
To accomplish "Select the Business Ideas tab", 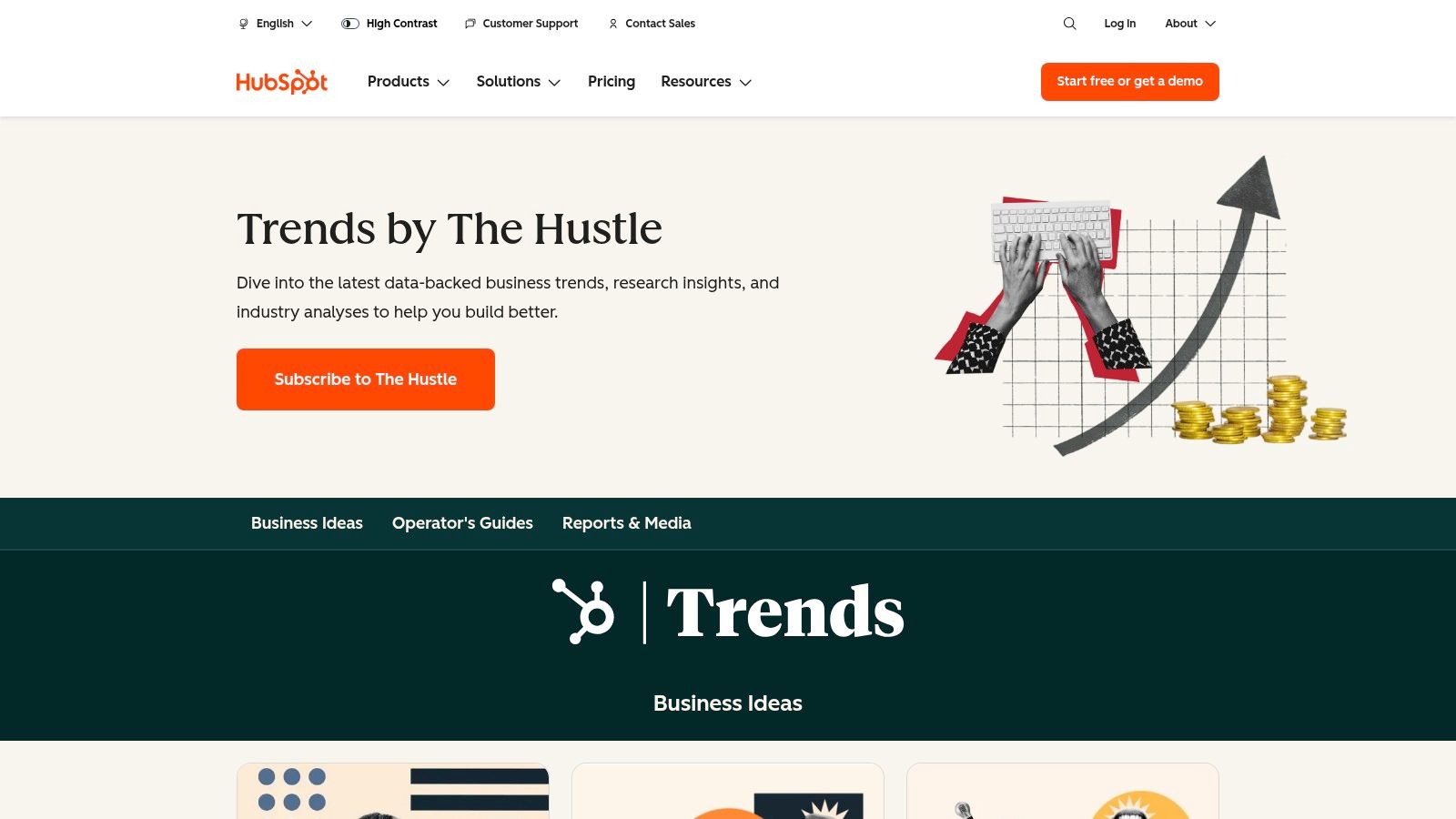I will (307, 523).
